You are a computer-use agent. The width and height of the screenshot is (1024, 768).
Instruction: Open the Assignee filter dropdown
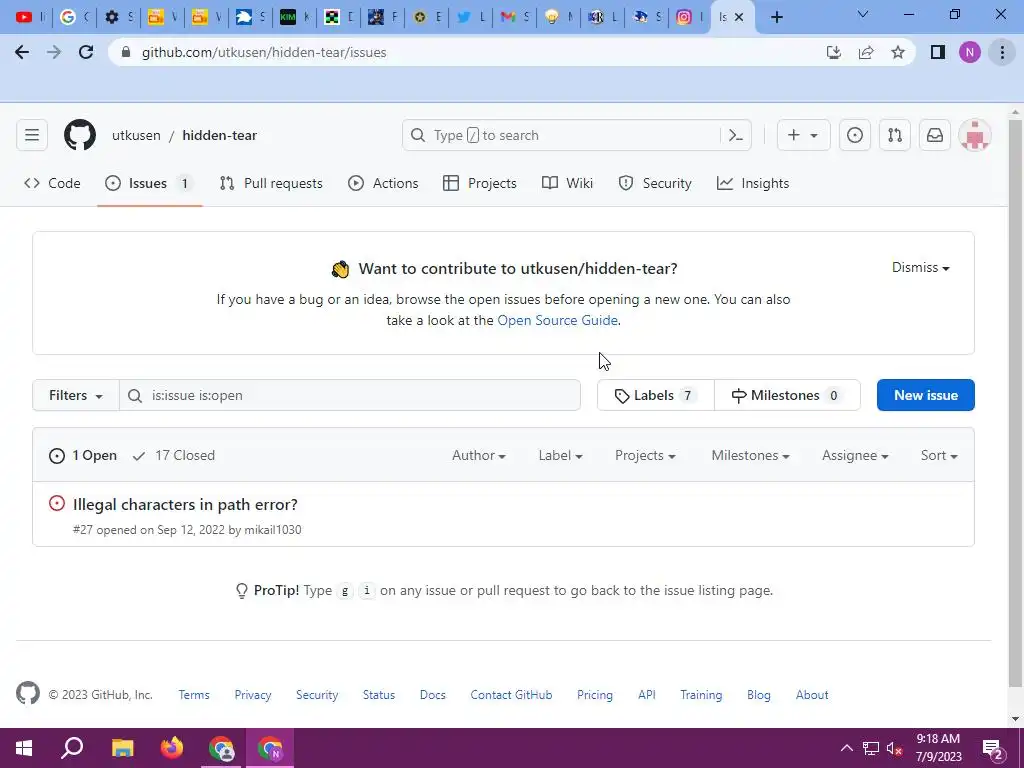tap(855, 456)
